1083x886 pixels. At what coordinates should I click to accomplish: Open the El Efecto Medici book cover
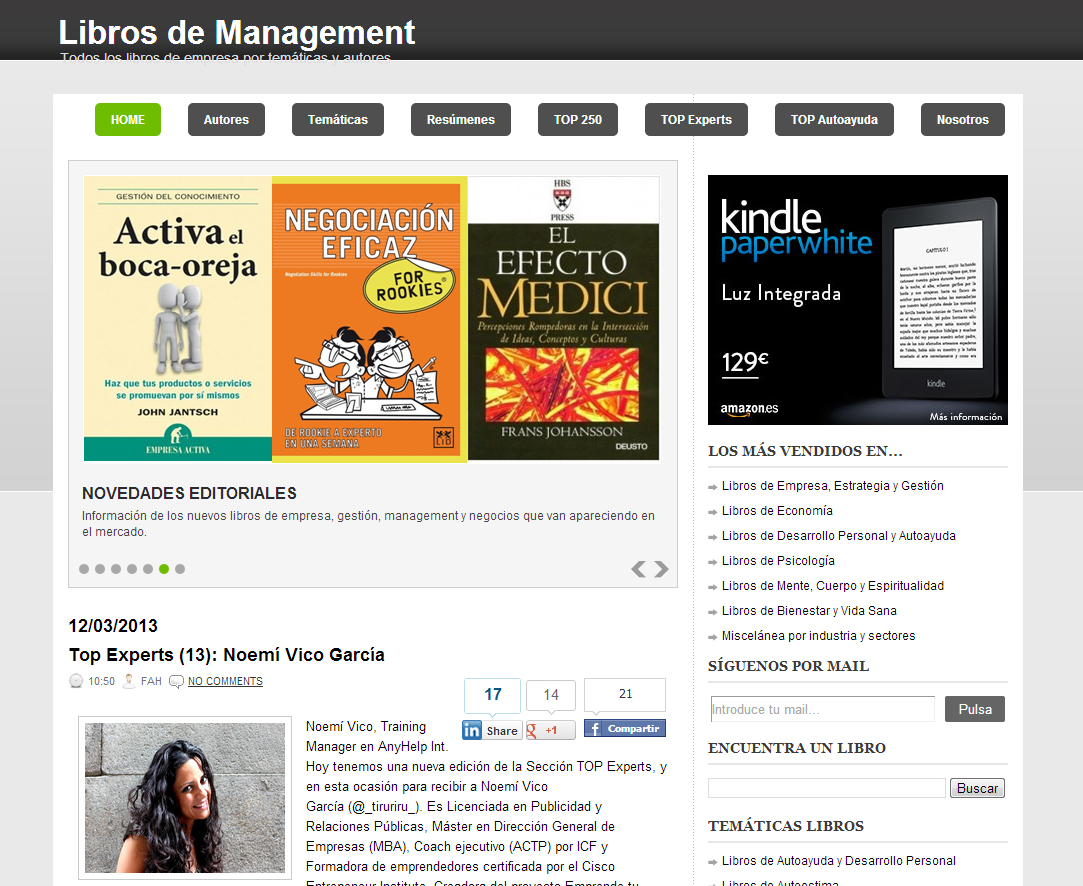click(563, 318)
